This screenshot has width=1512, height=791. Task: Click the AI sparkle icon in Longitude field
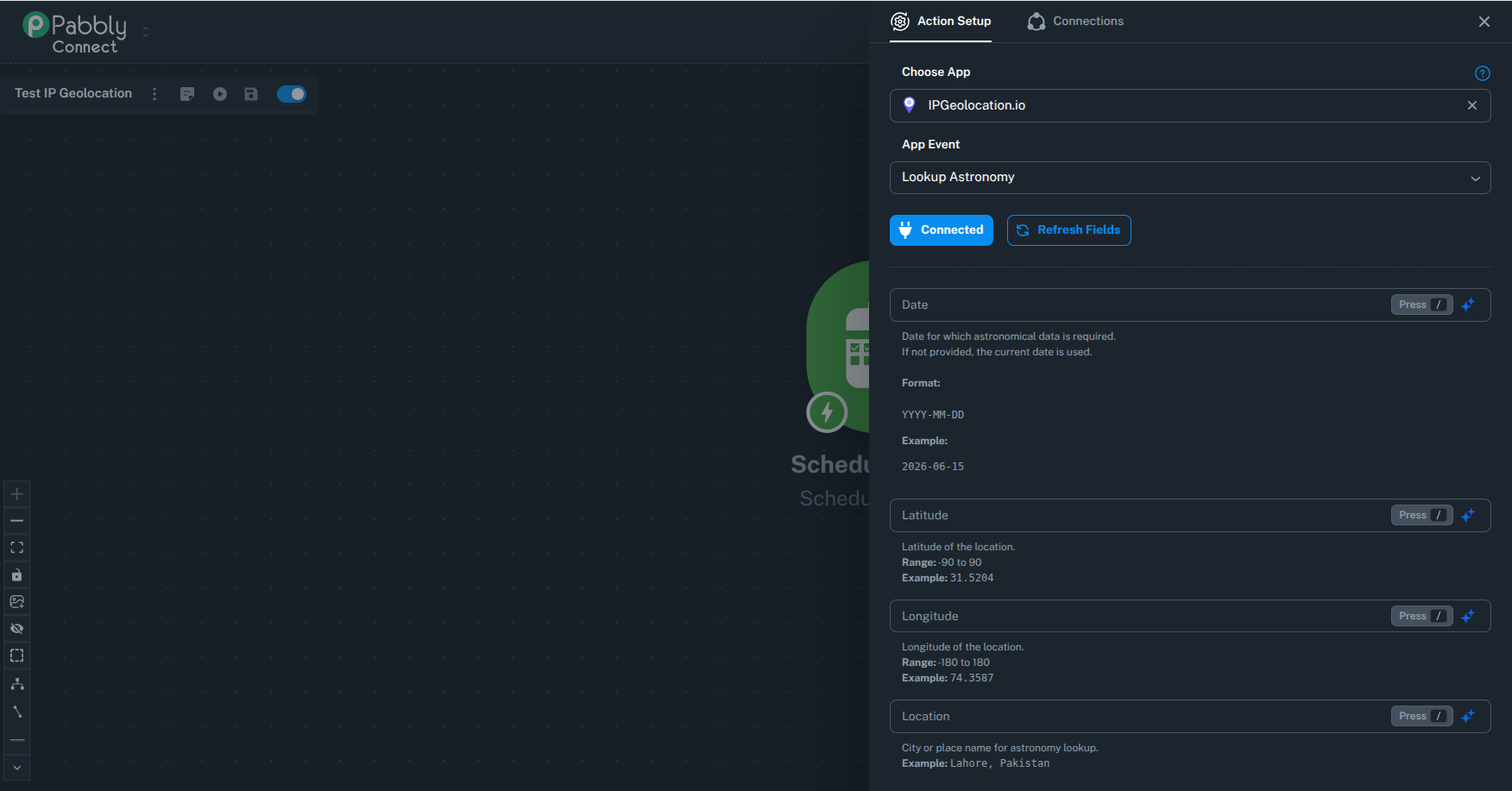point(1468,616)
